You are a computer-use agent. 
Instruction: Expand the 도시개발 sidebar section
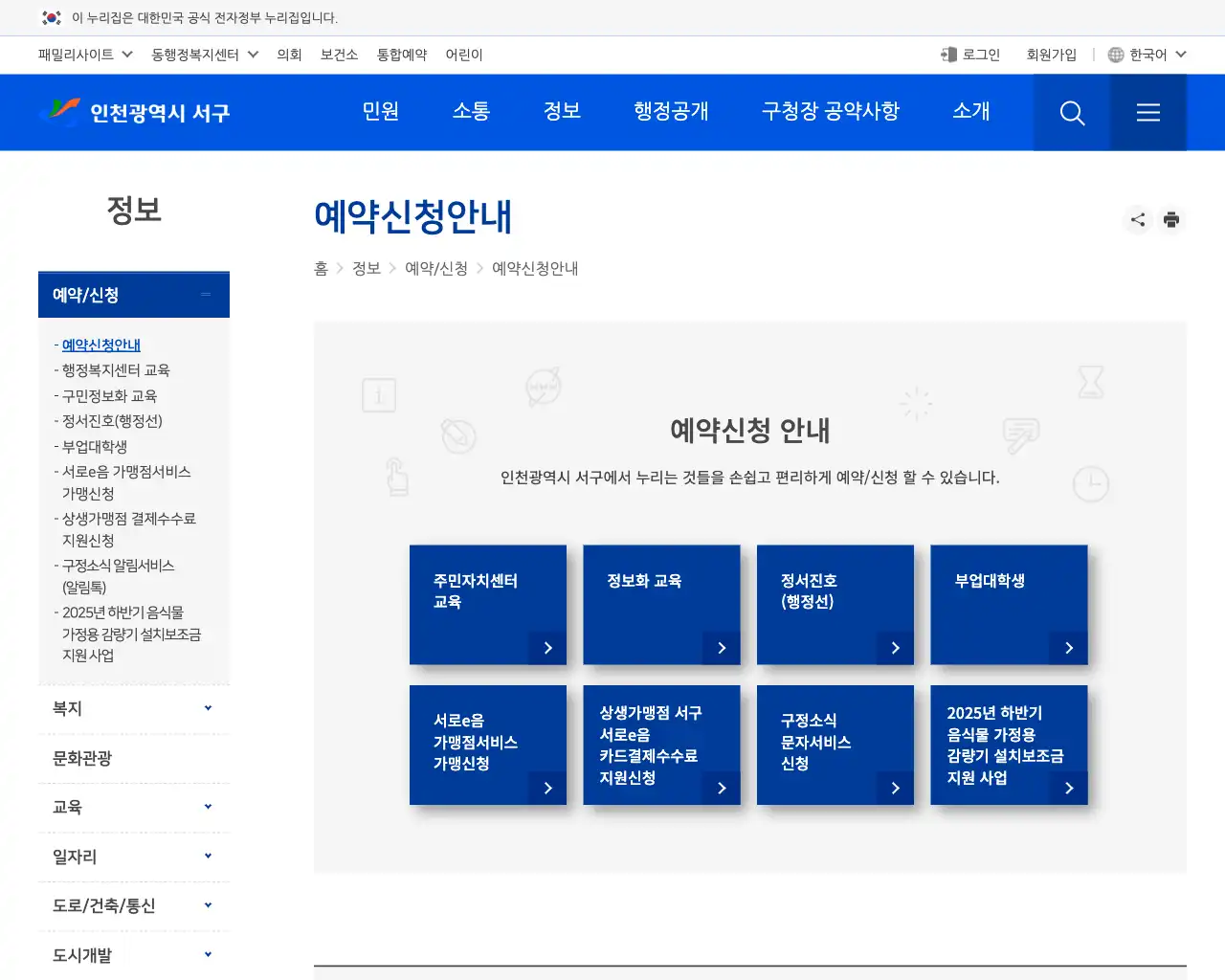[133, 953]
